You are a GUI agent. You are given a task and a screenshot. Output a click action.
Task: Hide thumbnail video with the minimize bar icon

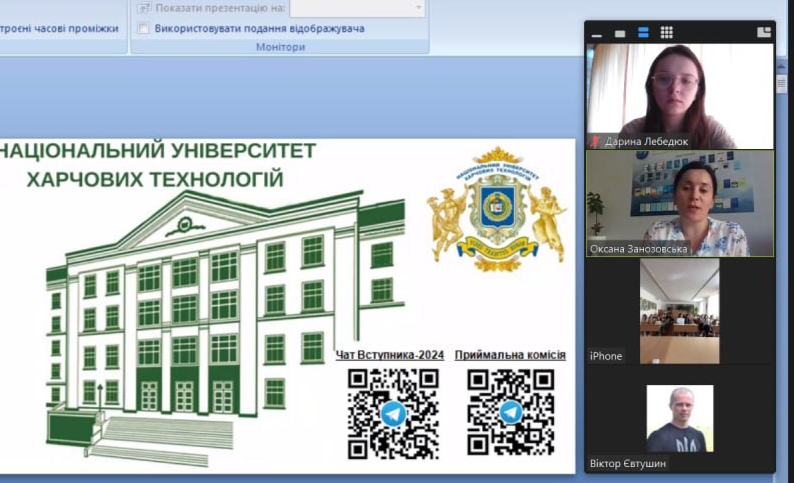point(597,34)
